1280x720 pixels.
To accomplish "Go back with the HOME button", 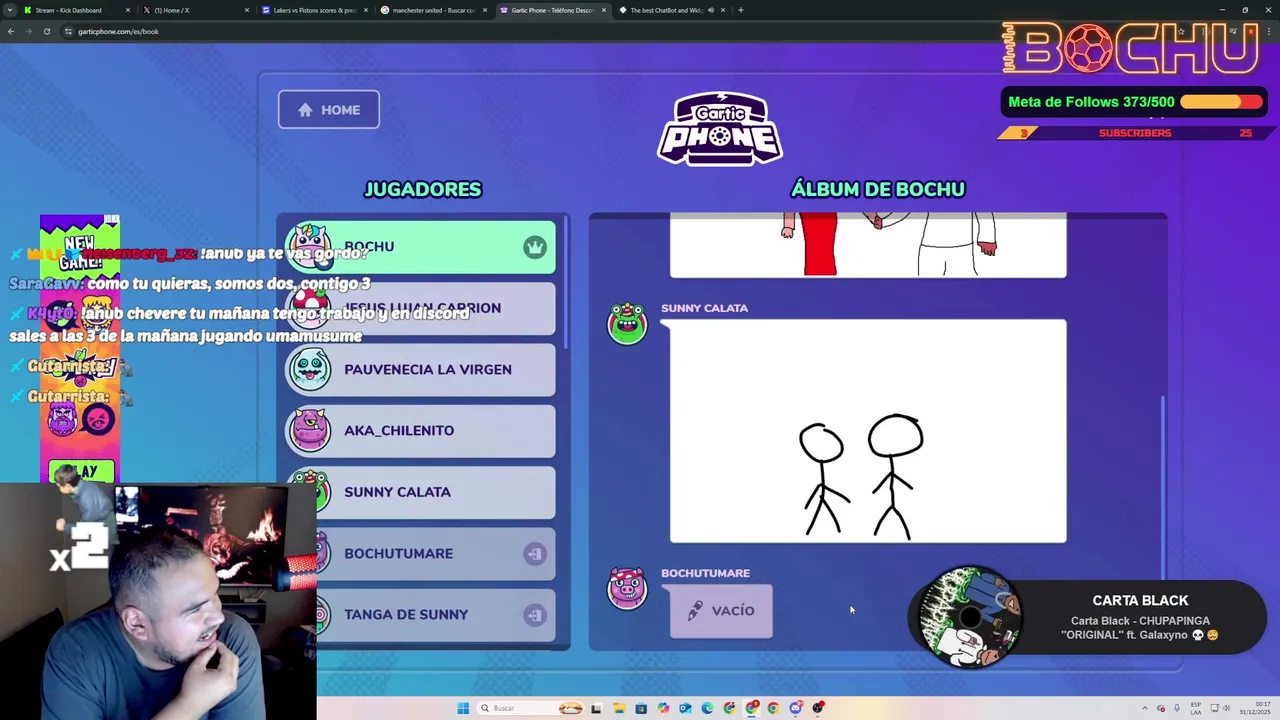I will (328, 110).
